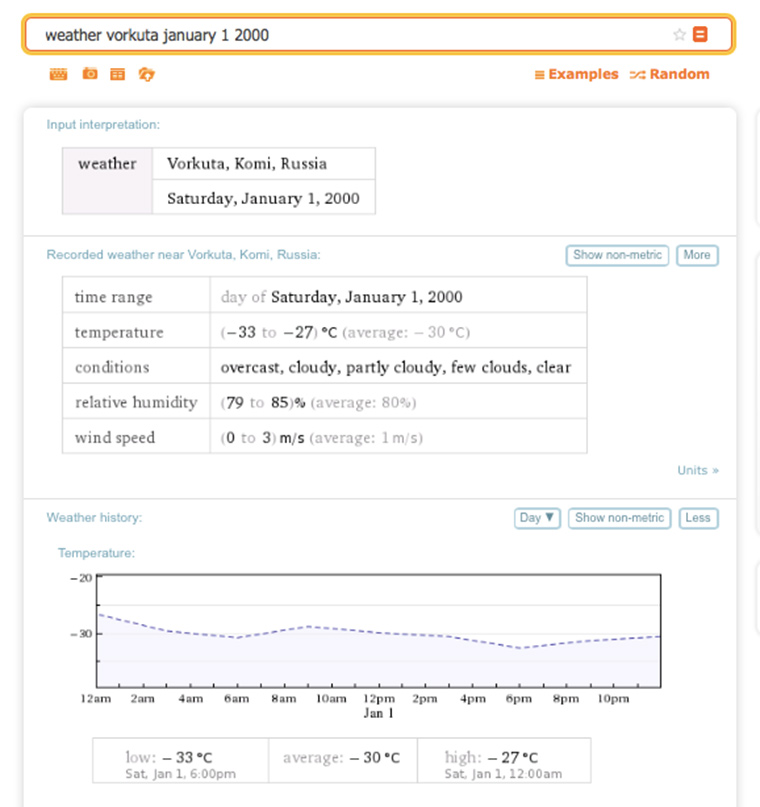The height and width of the screenshot is (807, 760).
Task: Click the keyboard input icon
Action: (x=58, y=74)
